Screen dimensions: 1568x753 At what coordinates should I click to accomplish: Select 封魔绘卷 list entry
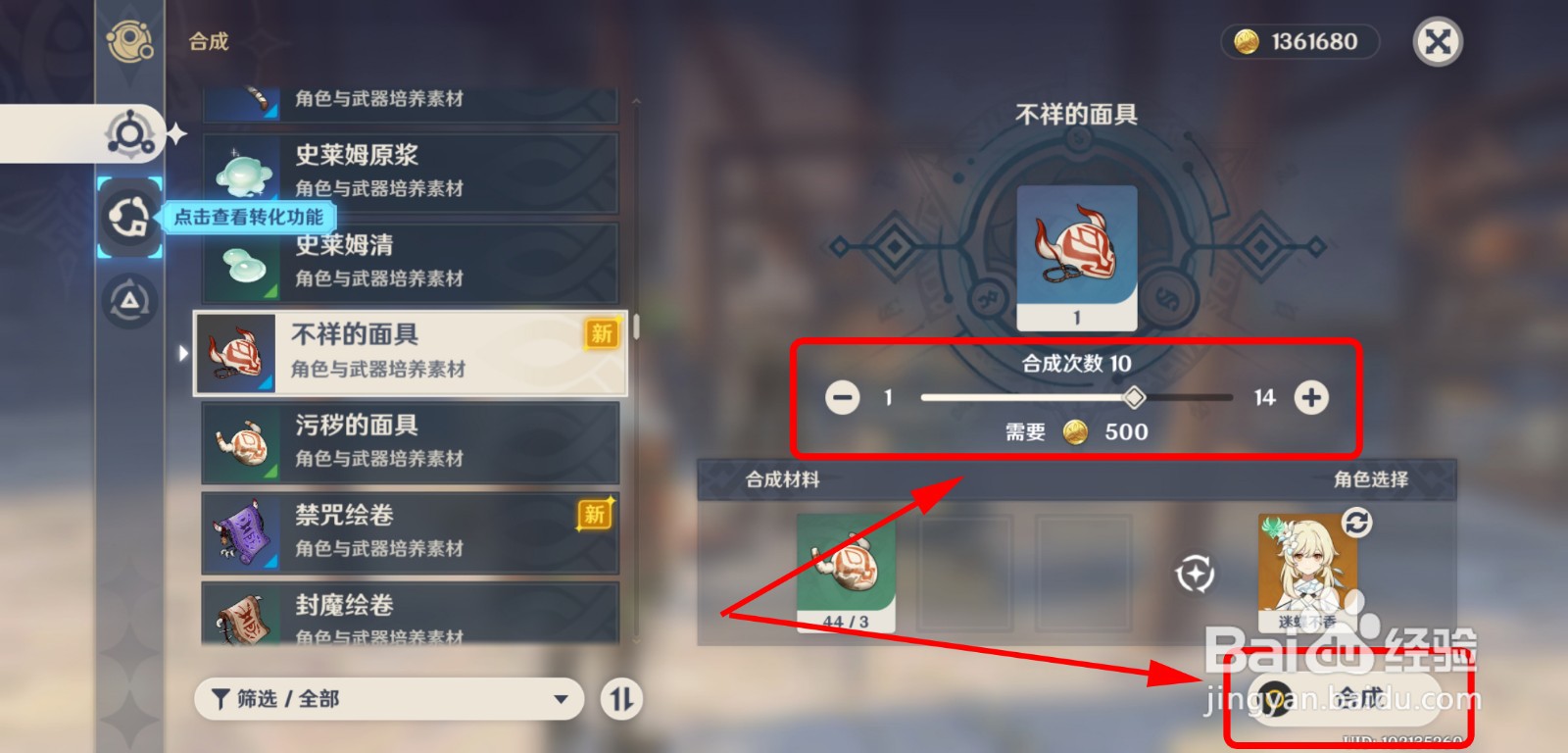point(410,614)
